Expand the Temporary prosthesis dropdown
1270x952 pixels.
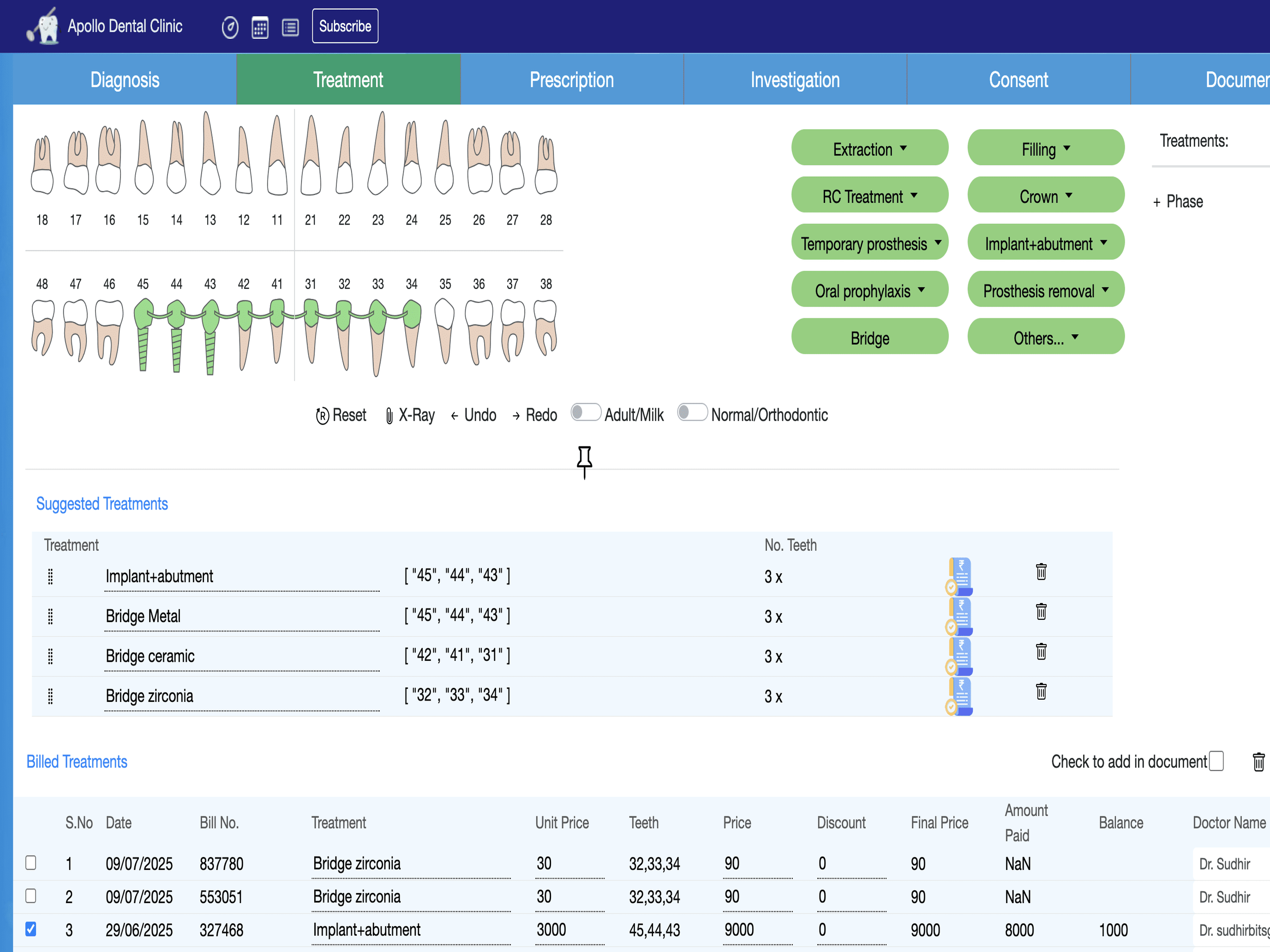(x=870, y=242)
